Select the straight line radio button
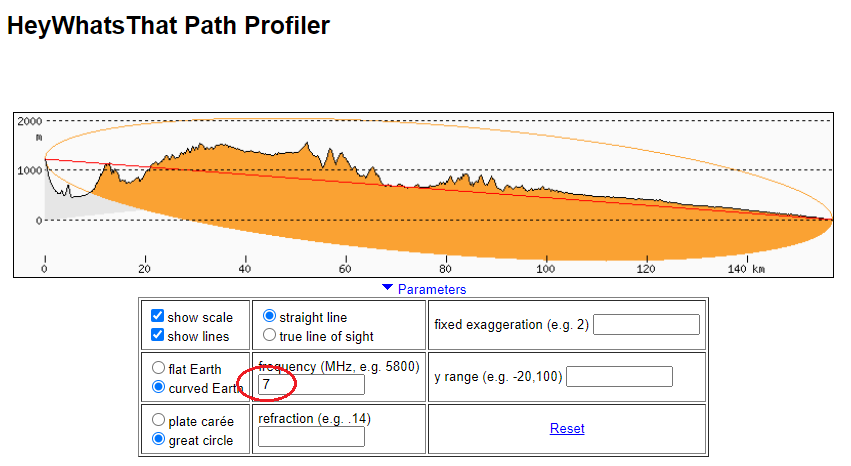 pos(269,316)
